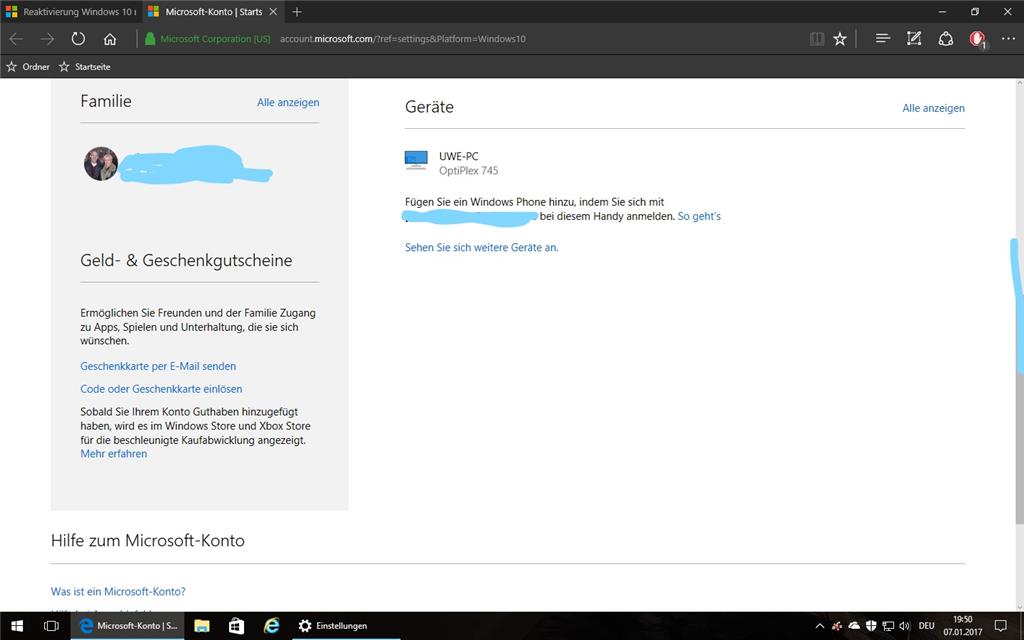Reload the page with the refresh icon
Screen dimensions: 1024x640
click(x=78, y=39)
